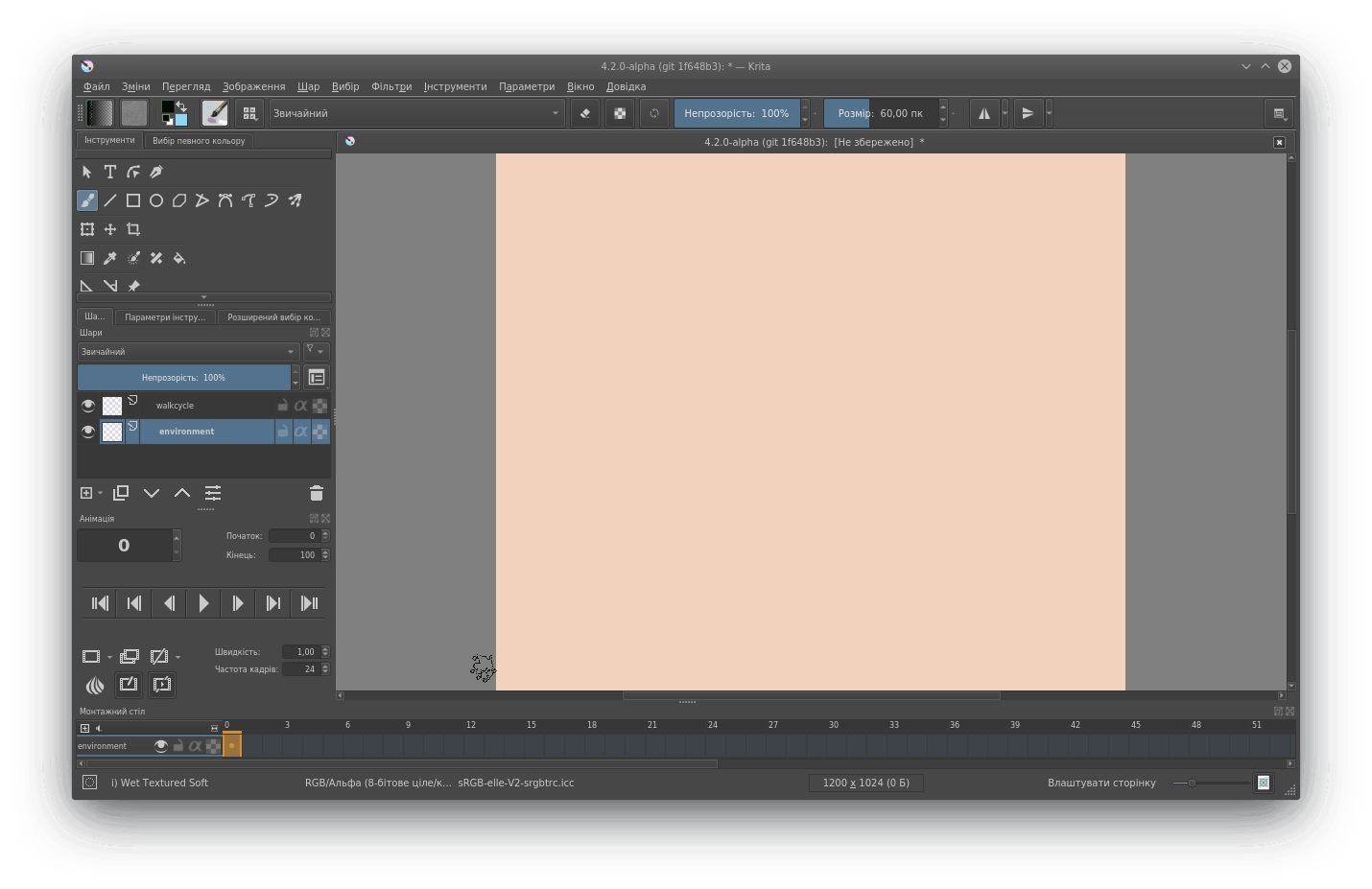The height and width of the screenshot is (889, 1372).
Task: Select the Ellipse tool
Action: [156, 200]
